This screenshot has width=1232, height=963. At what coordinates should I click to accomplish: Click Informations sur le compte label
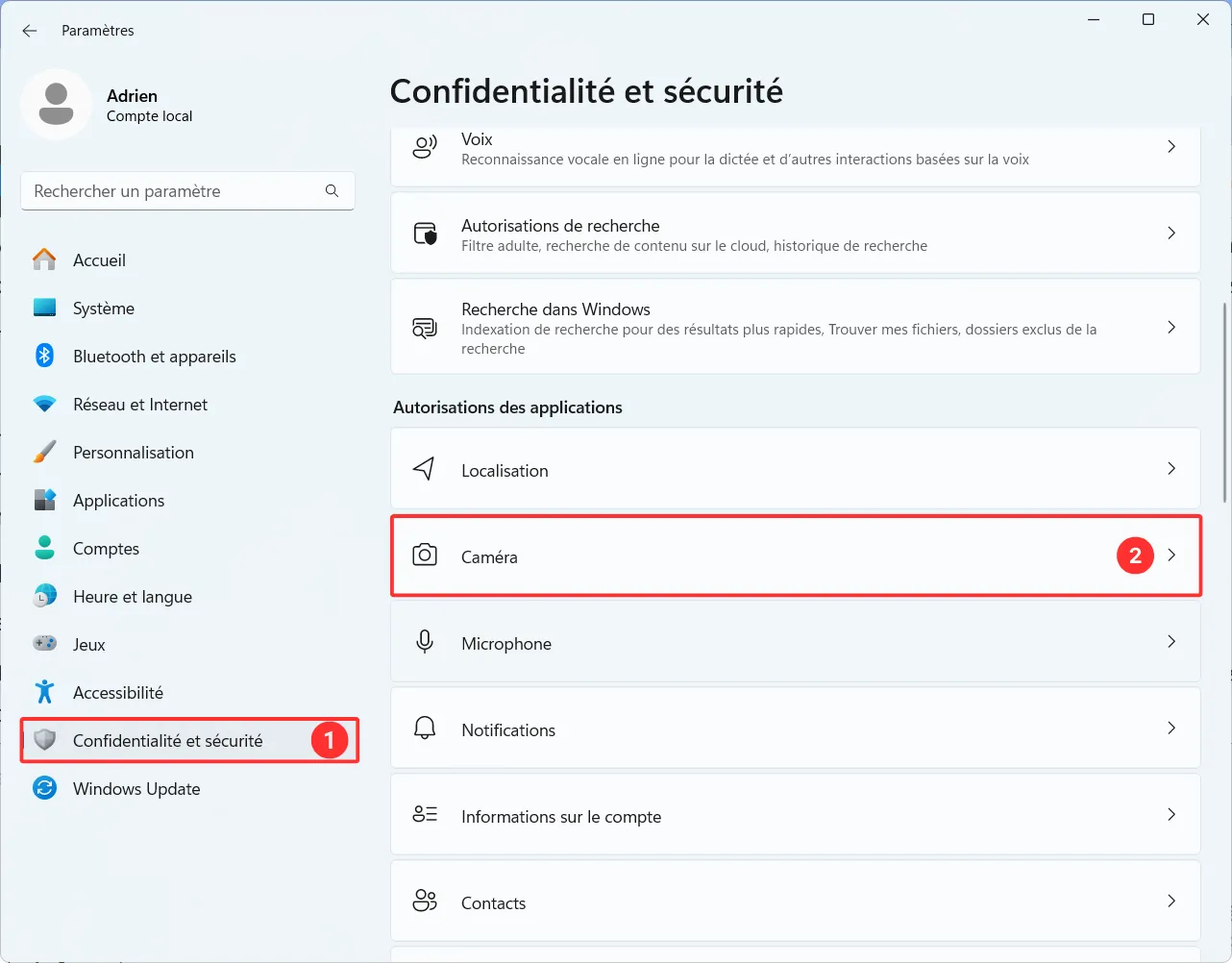pyautogui.click(x=561, y=817)
